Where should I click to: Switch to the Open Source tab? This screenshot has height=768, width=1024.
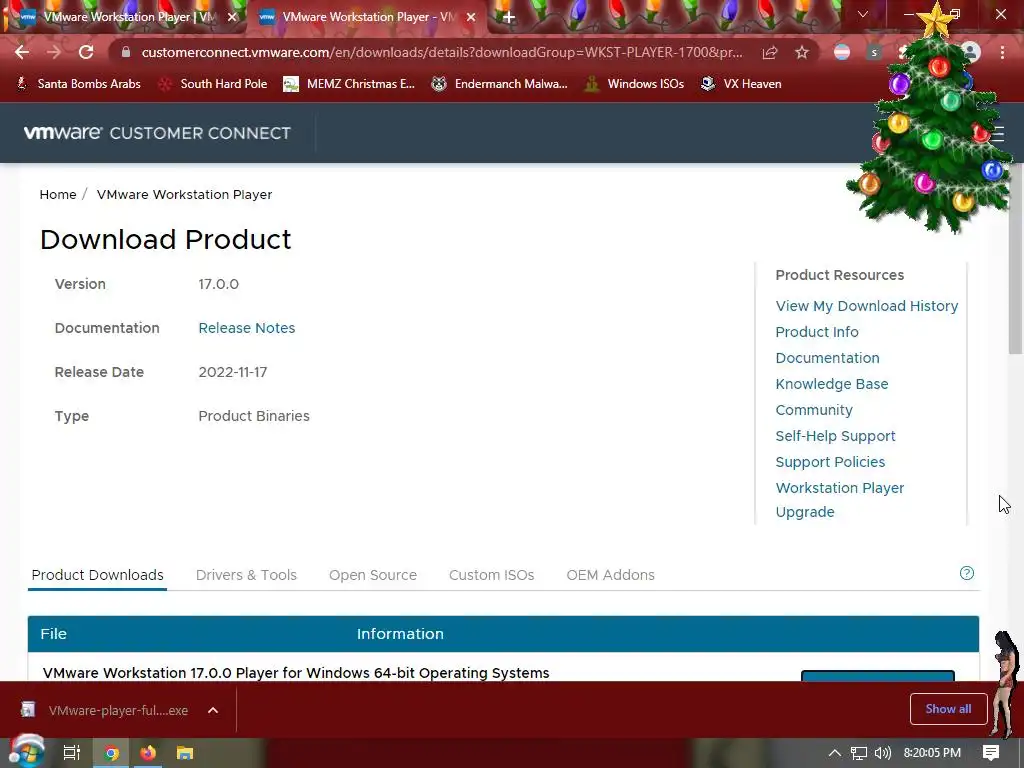(372, 575)
